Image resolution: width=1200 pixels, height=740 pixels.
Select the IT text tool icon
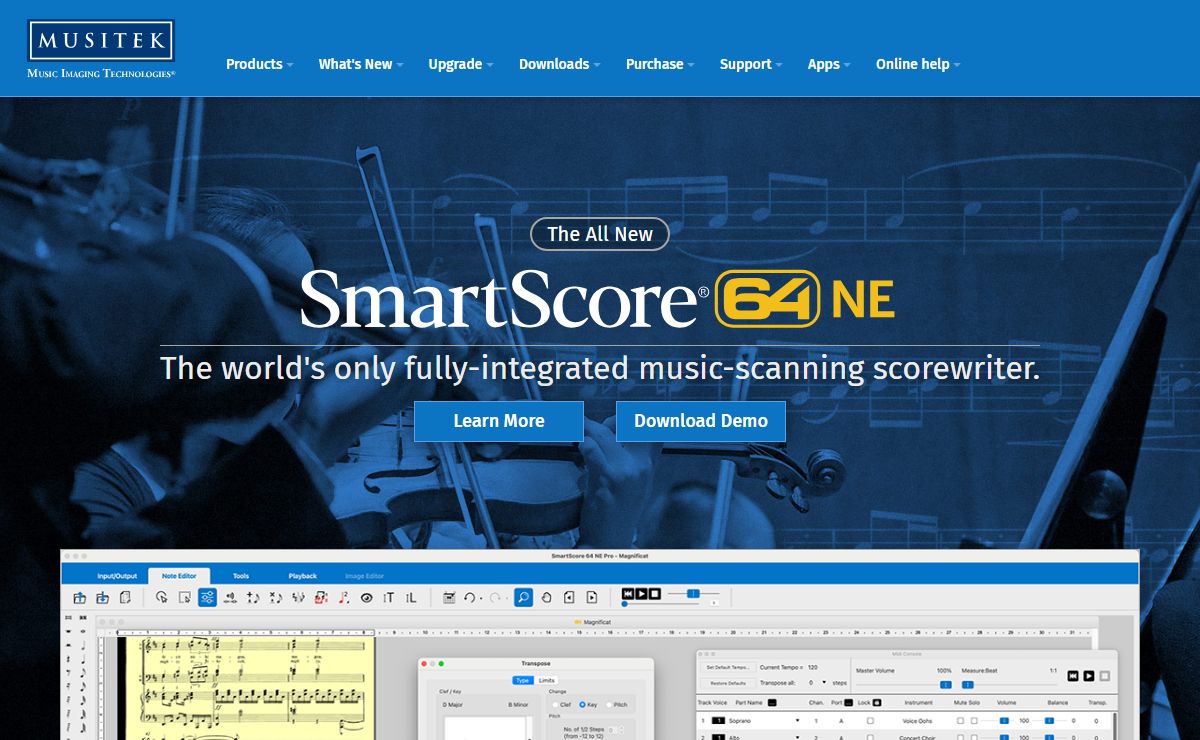click(389, 598)
